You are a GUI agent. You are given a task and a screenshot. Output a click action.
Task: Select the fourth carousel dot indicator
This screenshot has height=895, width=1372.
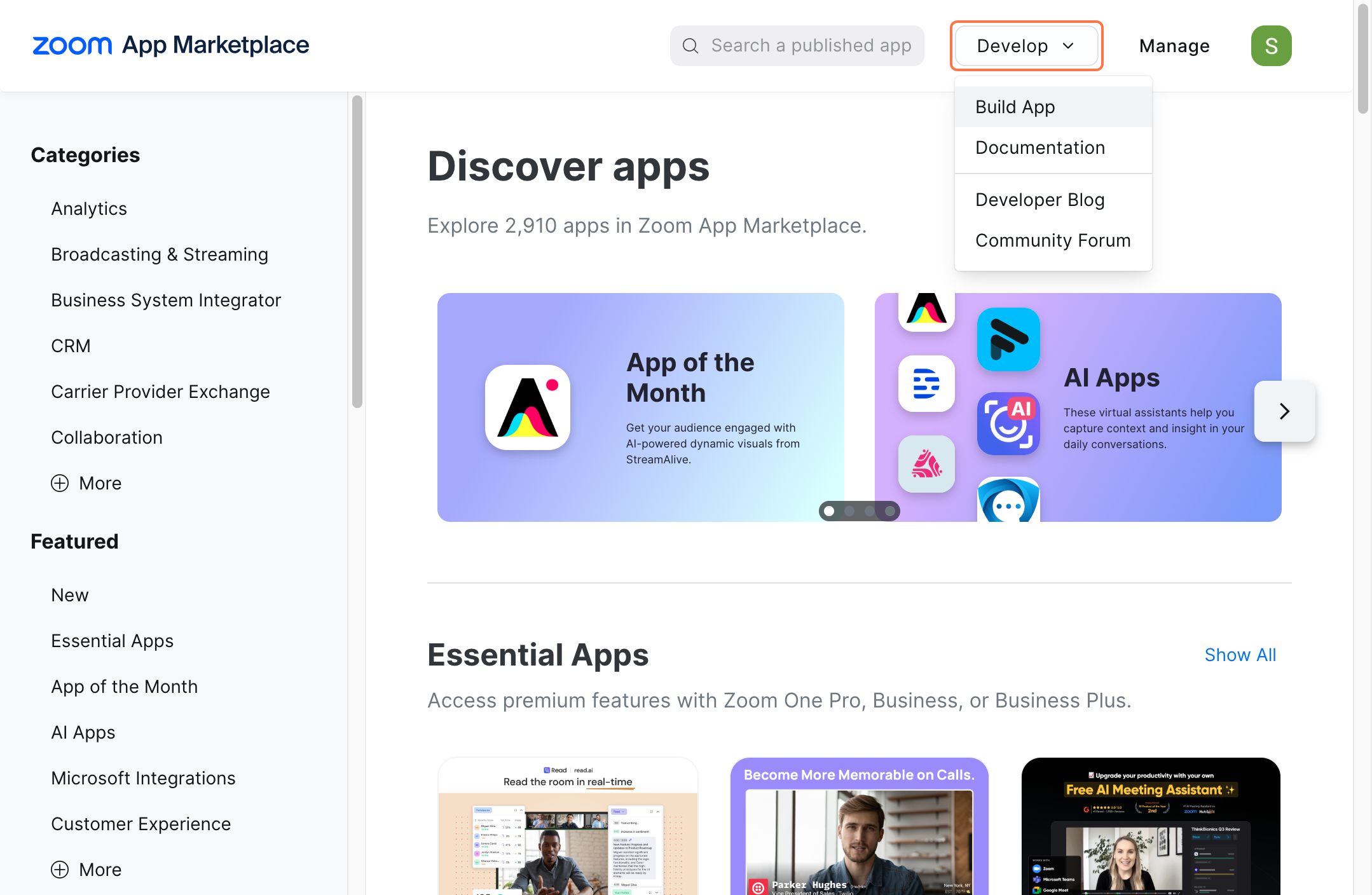(x=890, y=511)
